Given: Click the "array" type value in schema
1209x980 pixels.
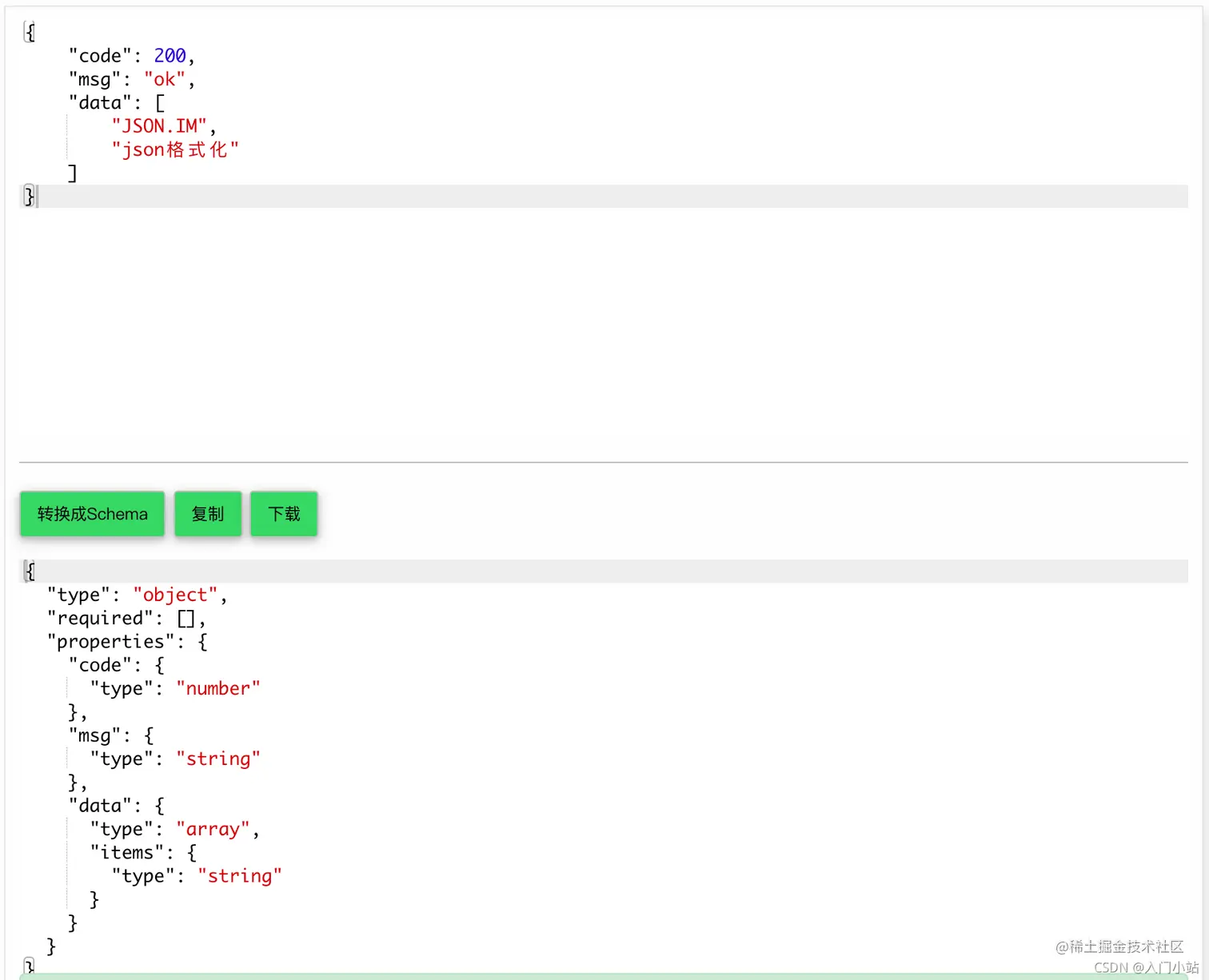Looking at the screenshot, I should (x=213, y=829).
